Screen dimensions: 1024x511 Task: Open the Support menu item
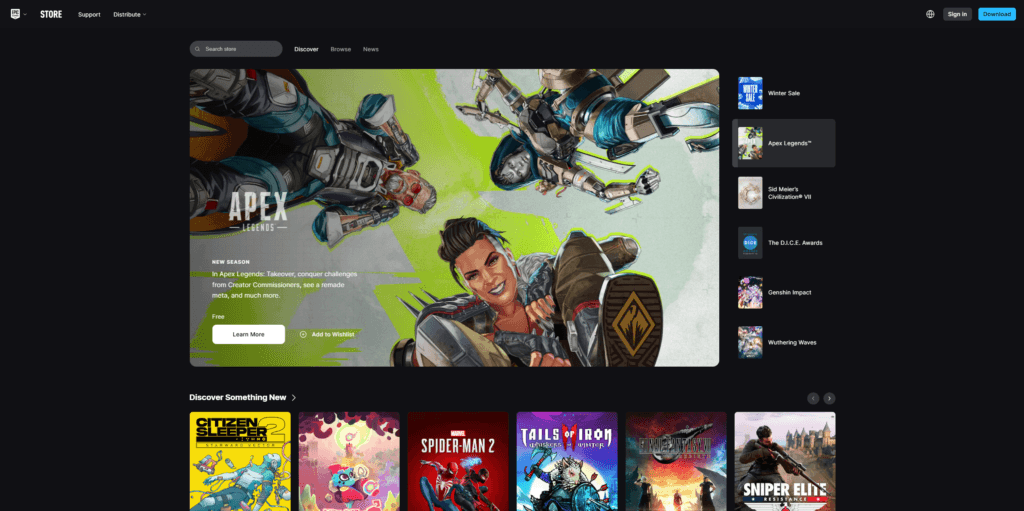89,14
